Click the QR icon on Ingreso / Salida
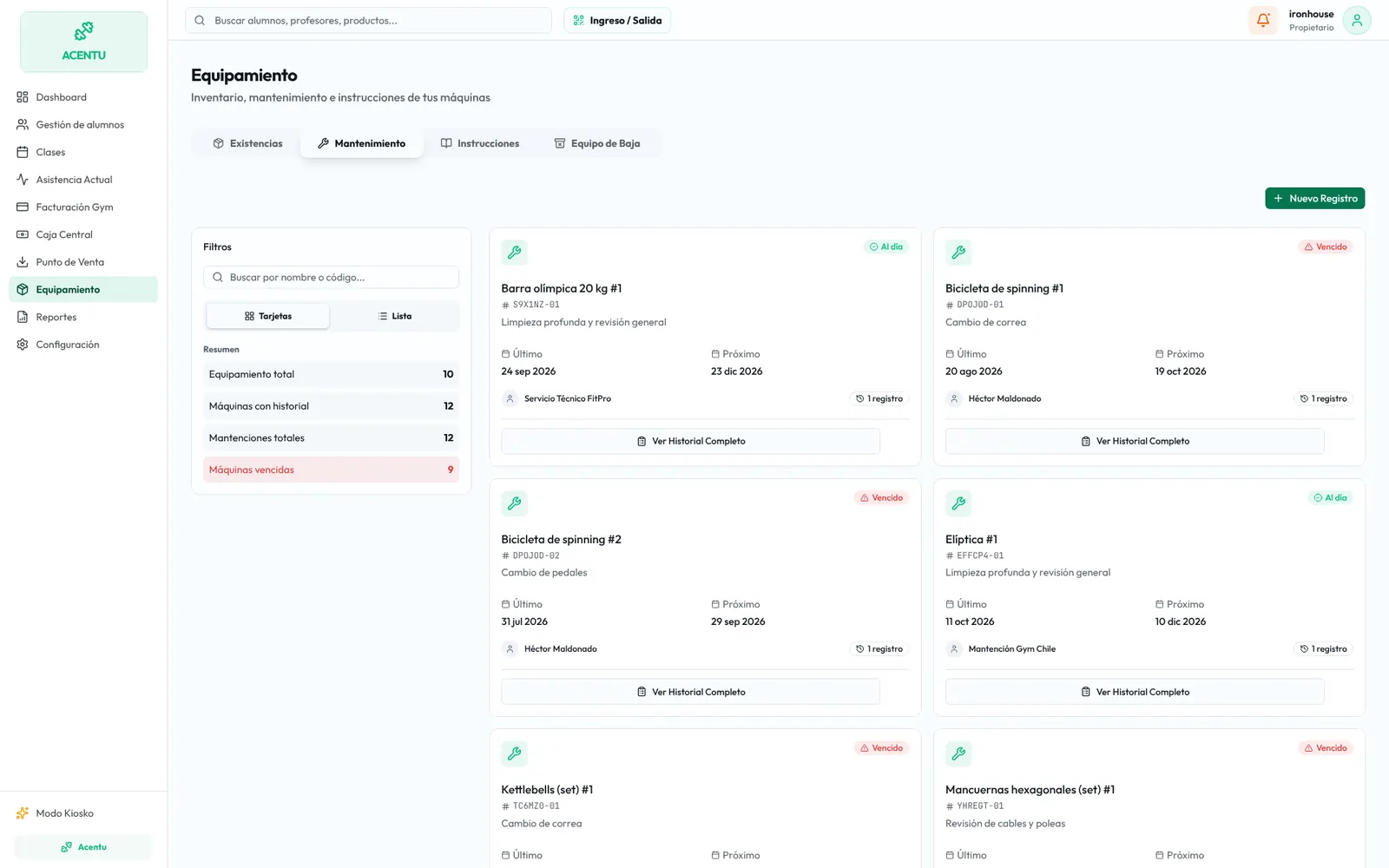This screenshot has height=868, width=1389. (x=579, y=21)
